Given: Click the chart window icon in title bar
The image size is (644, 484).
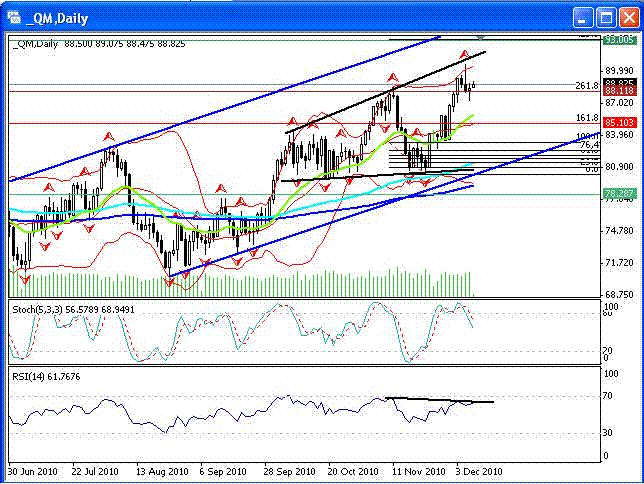Looking at the screenshot, I should [13, 18].
